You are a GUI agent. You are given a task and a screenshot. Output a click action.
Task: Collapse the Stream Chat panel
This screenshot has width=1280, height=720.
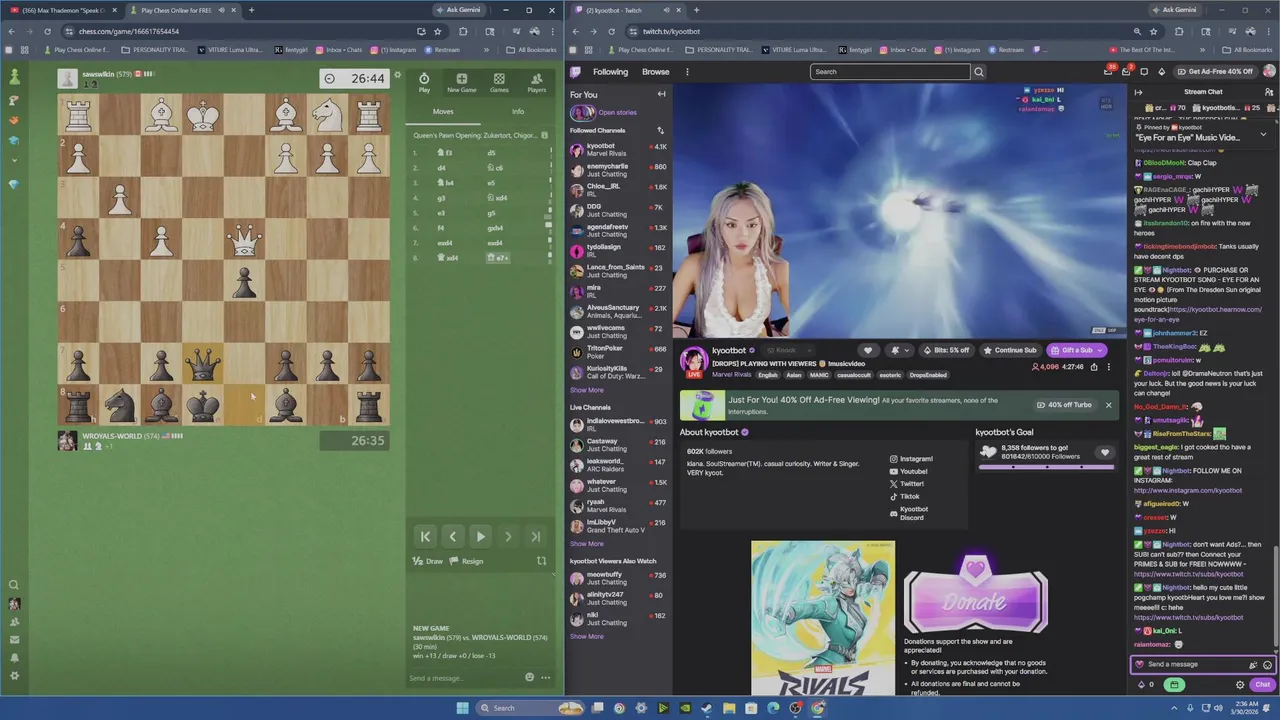click(x=1139, y=91)
